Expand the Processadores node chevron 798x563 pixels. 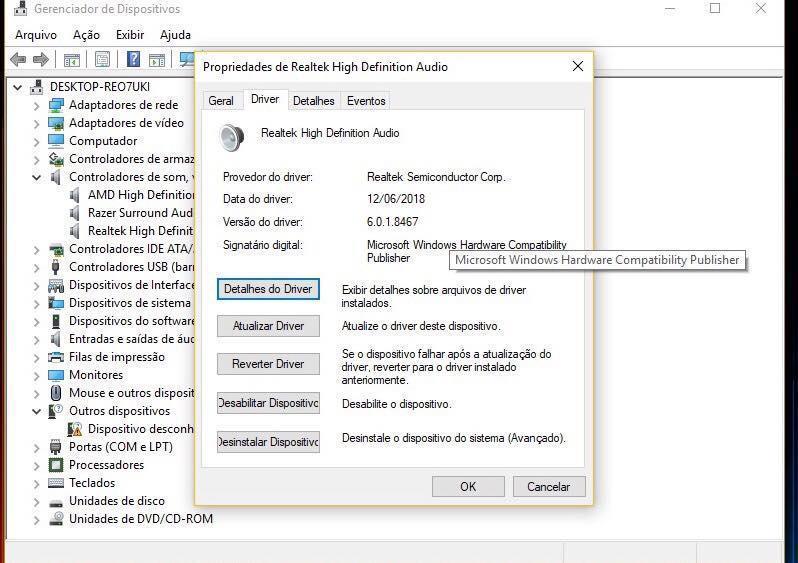coord(36,466)
